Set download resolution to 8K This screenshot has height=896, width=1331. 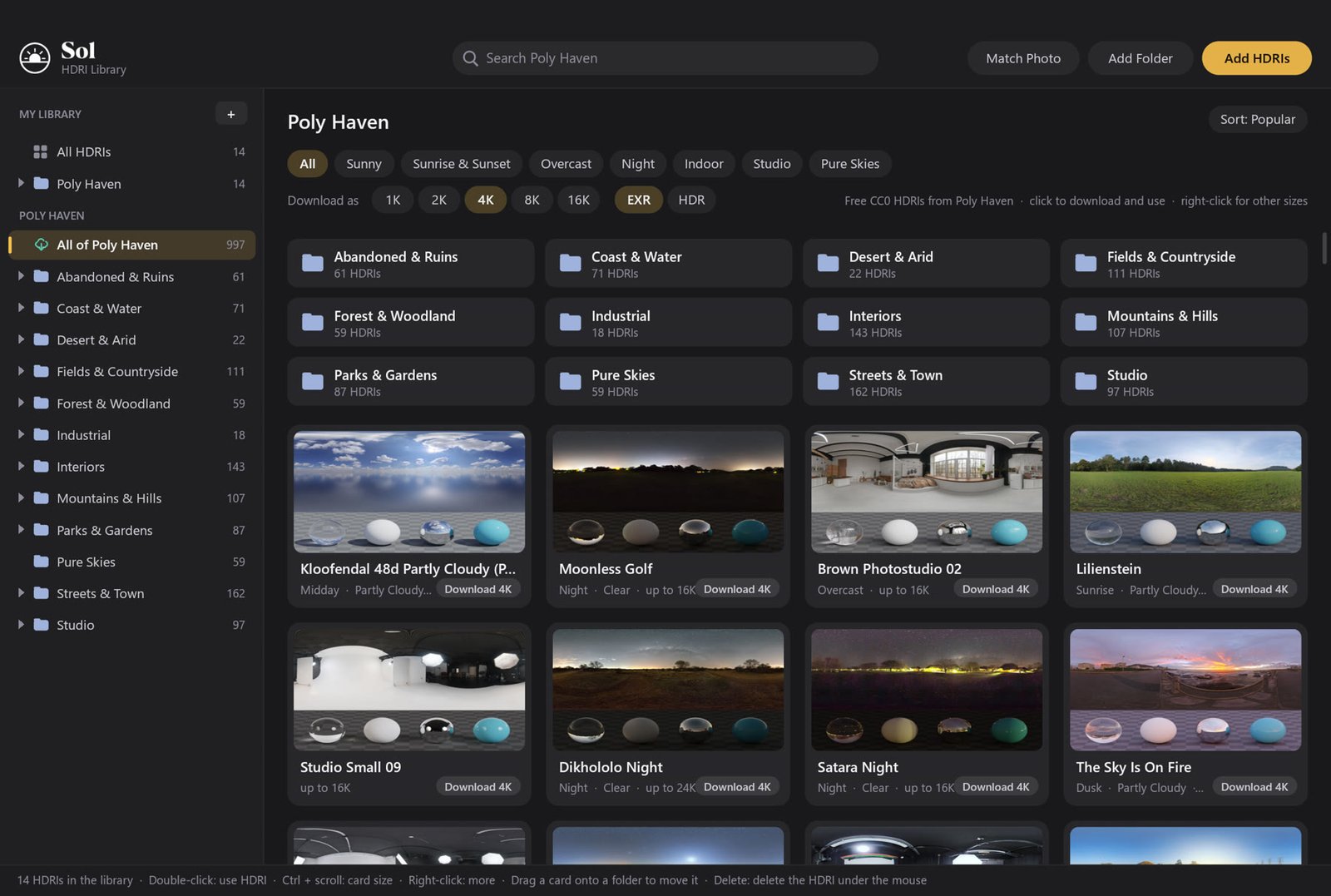point(532,200)
